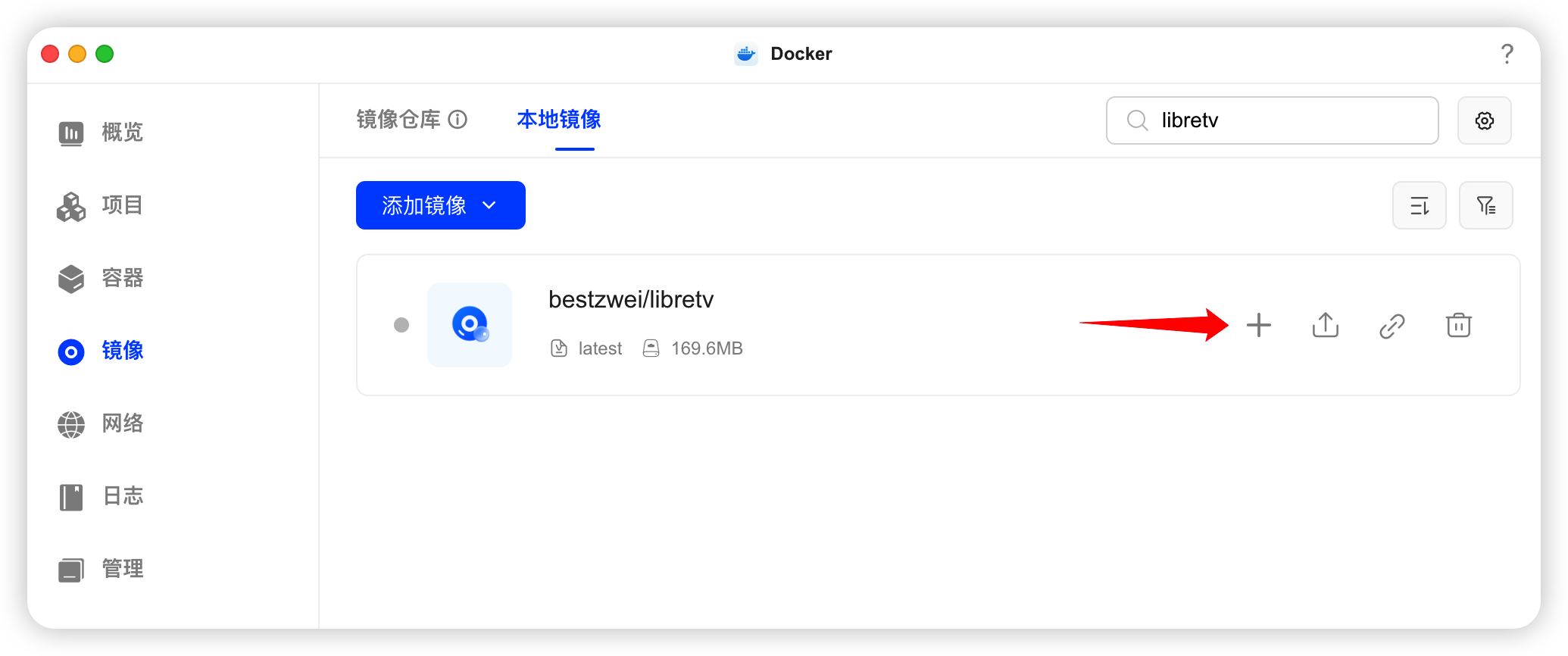The image size is (1568, 656).
Task: Navigate to 网络 in the sidebar
Action: 101,423
